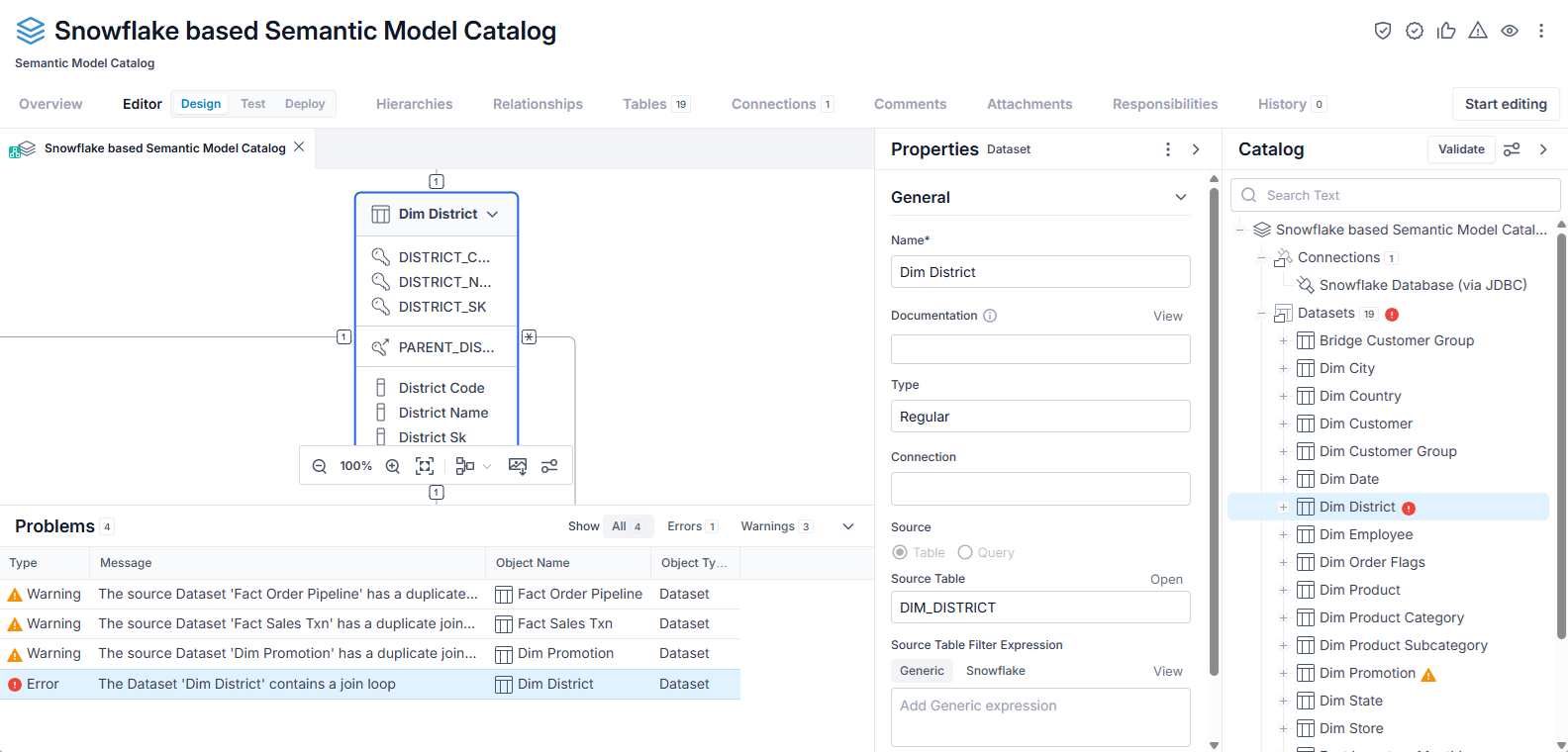Click the PARENT_DIS... foreign key column icon

click(x=380, y=347)
